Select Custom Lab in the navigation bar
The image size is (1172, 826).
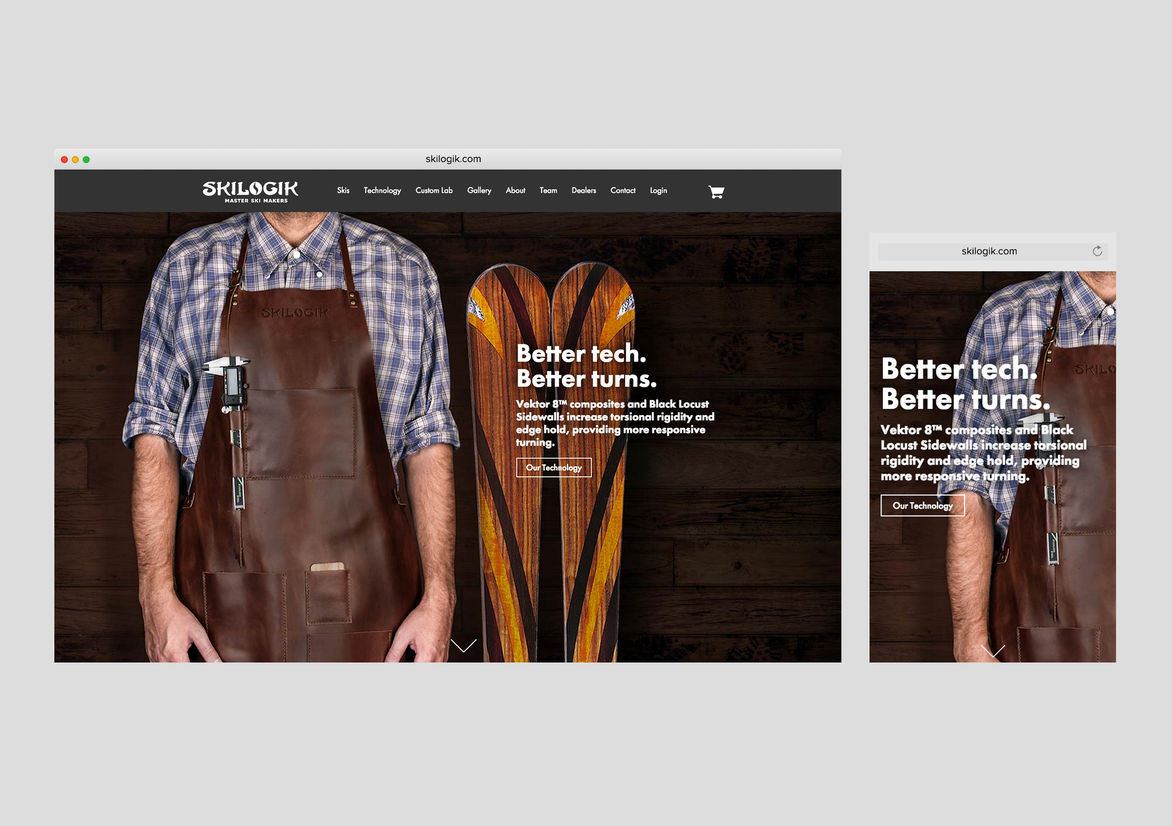(434, 191)
